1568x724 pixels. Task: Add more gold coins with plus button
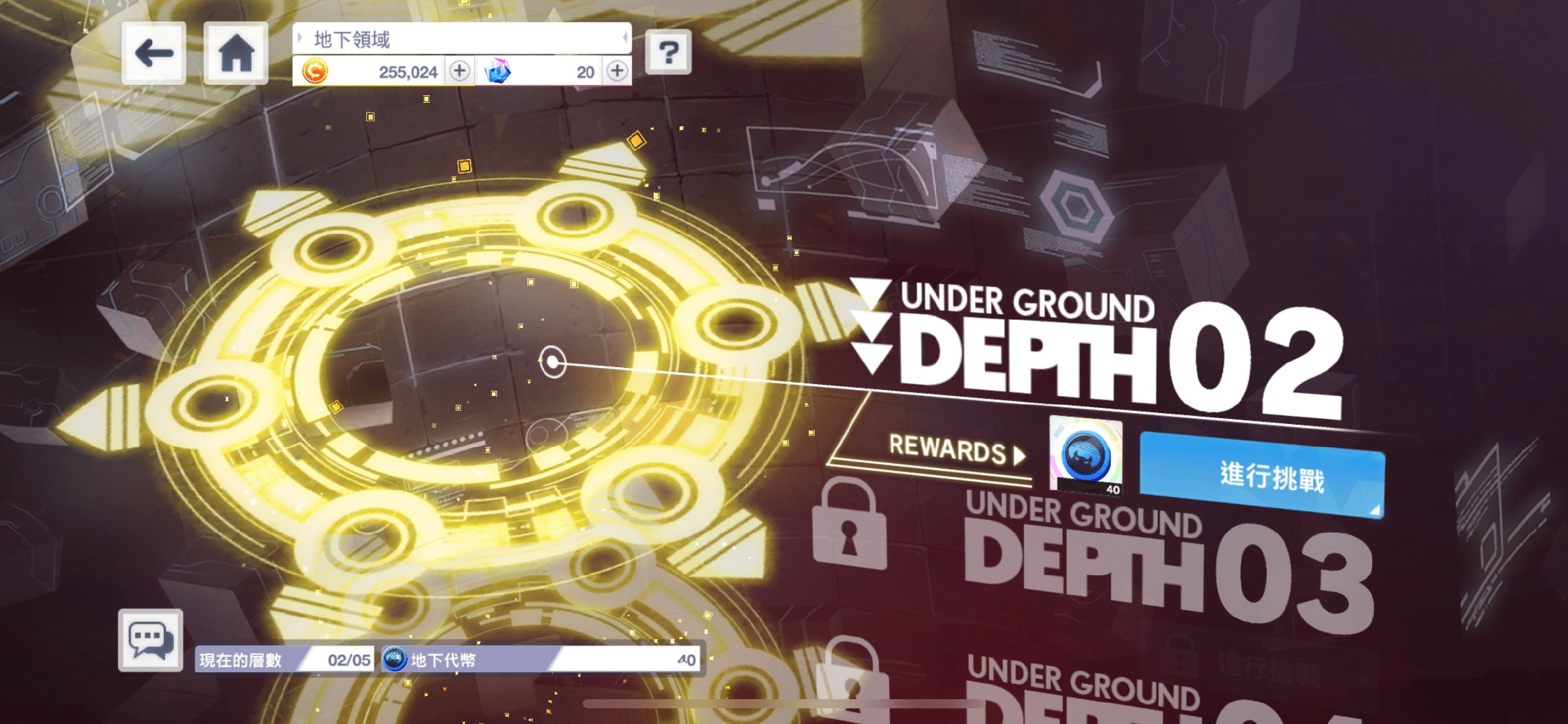460,71
